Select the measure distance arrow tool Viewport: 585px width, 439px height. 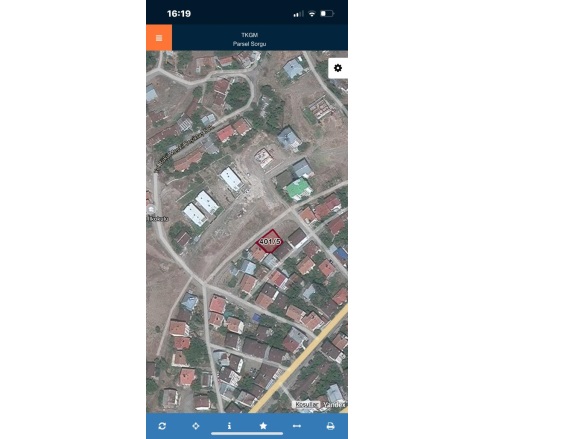297,426
